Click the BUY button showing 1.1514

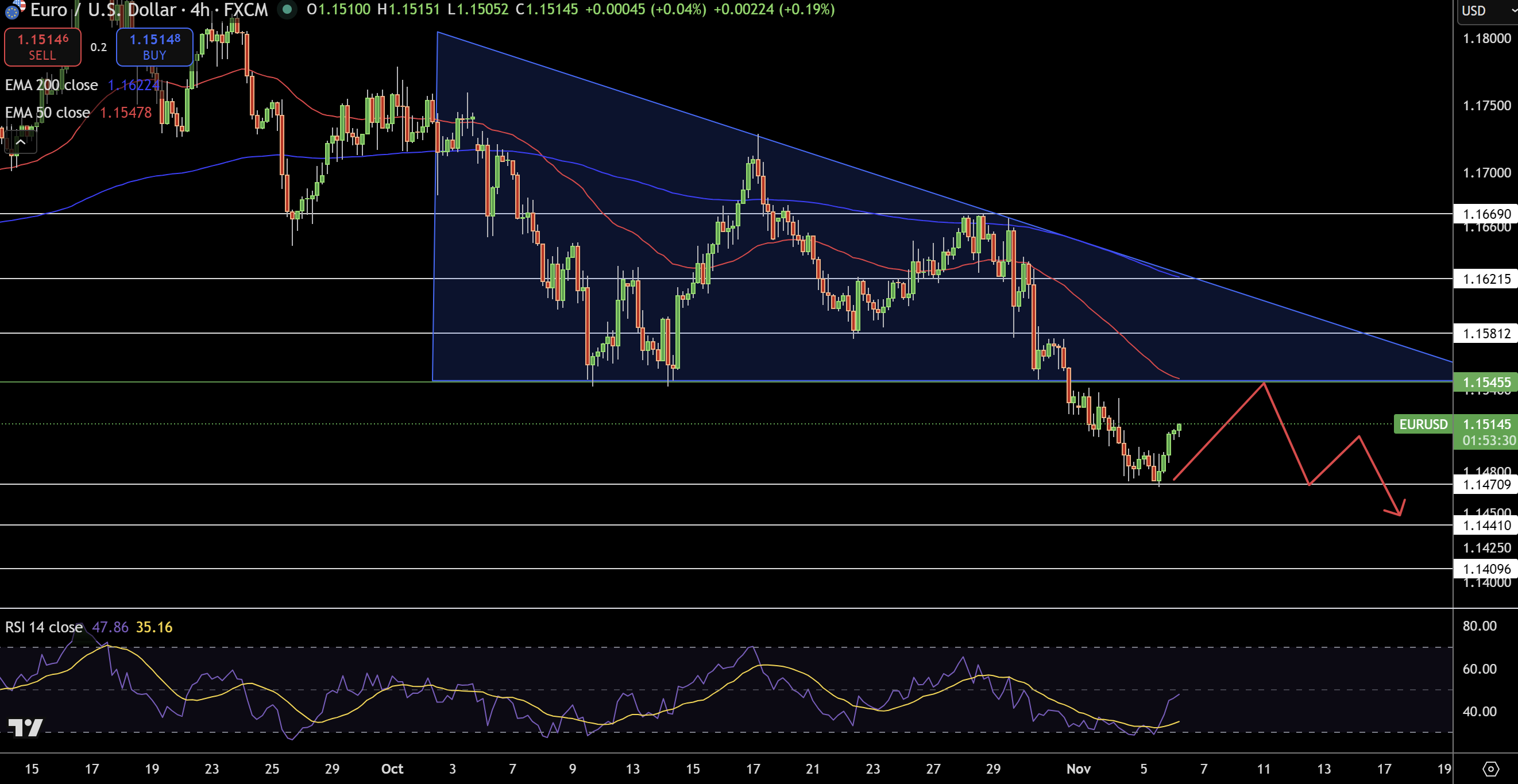pyautogui.click(x=154, y=47)
